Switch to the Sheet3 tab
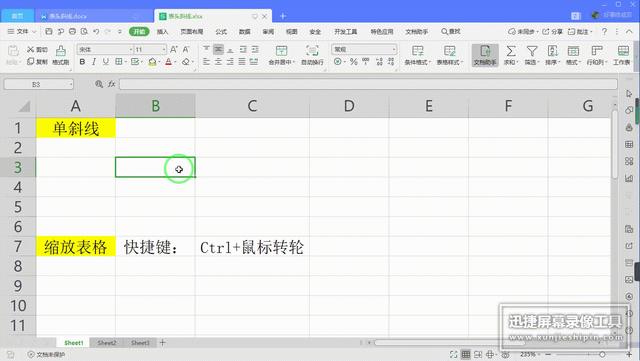The image size is (640, 361). click(x=140, y=343)
